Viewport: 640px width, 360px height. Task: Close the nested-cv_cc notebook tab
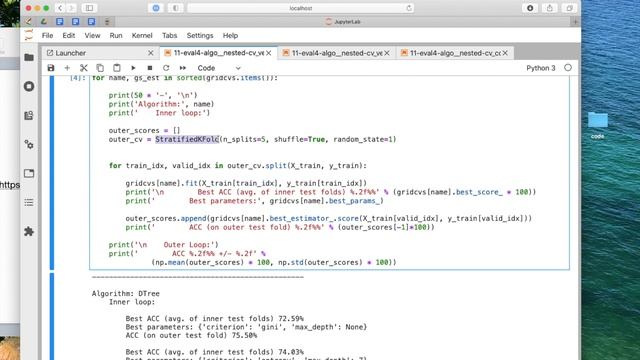[x=505, y=53]
